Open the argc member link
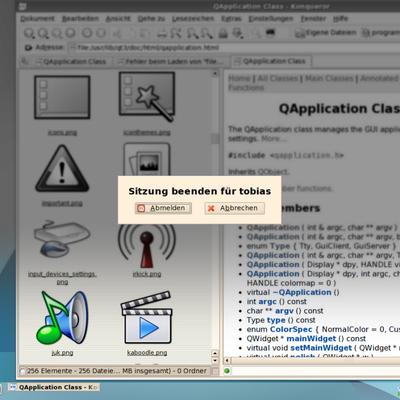This screenshot has width=400, height=400. coord(267,302)
